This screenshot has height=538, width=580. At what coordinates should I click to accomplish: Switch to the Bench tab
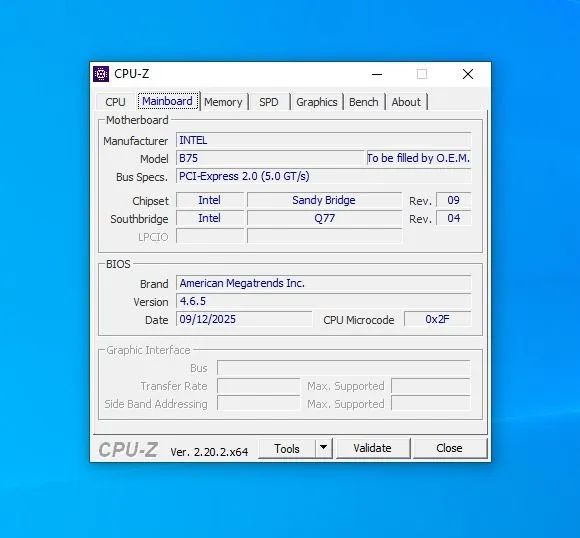point(364,102)
